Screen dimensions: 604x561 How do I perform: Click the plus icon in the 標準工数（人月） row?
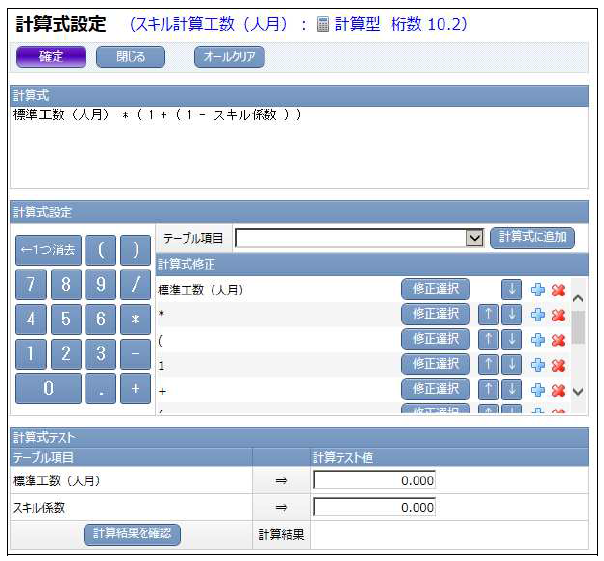pos(538,290)
